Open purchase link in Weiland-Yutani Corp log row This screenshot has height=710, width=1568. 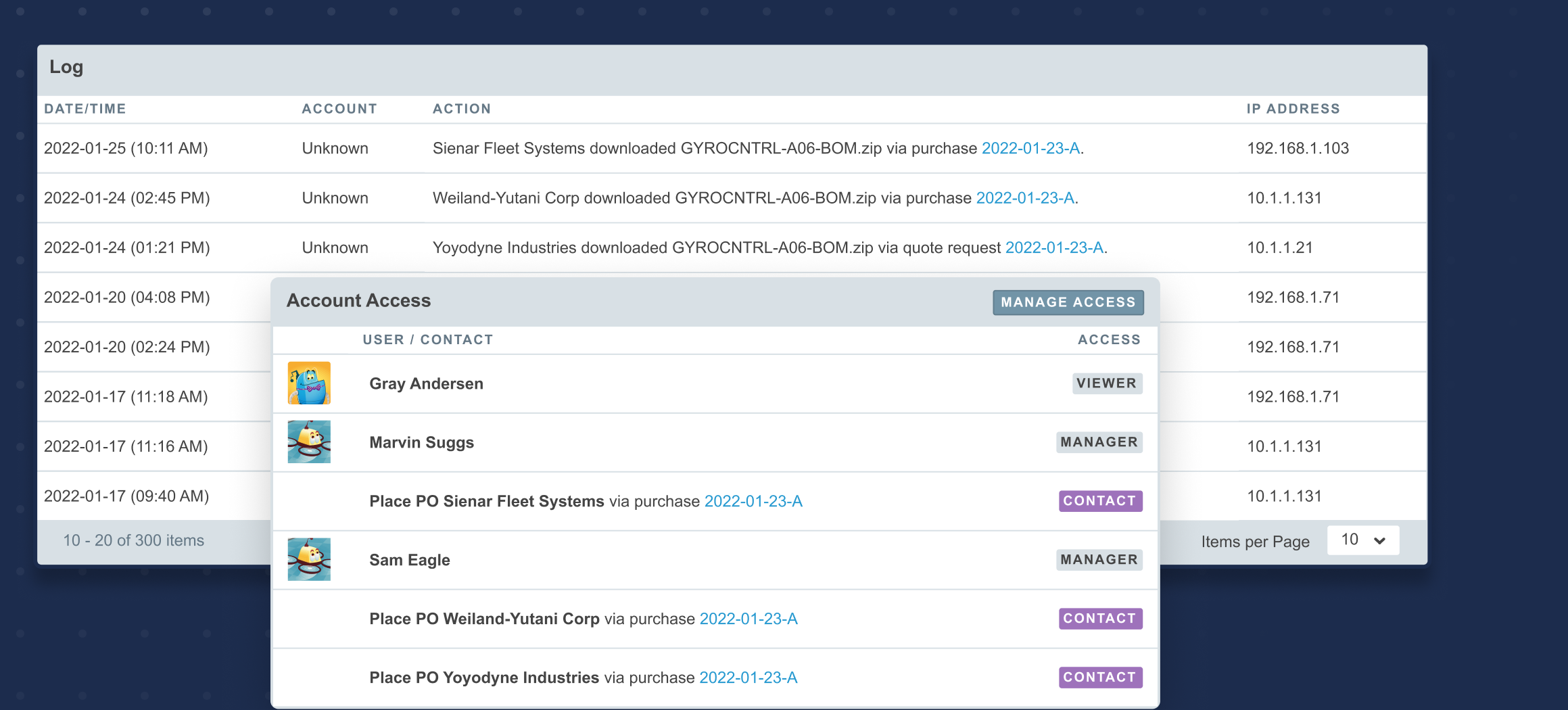point(1025,198)
